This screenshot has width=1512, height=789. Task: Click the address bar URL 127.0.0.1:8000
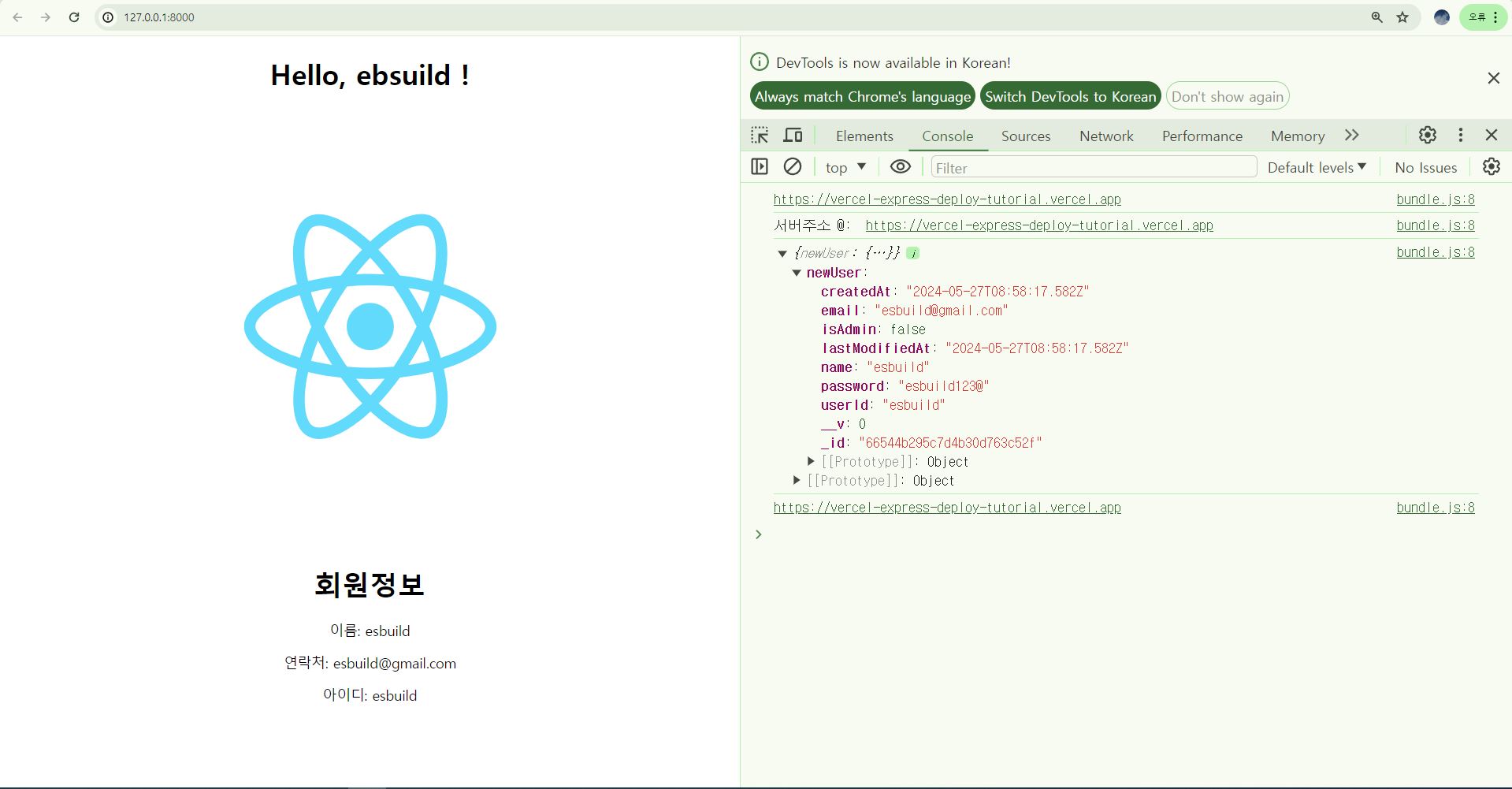click(159, 17)
